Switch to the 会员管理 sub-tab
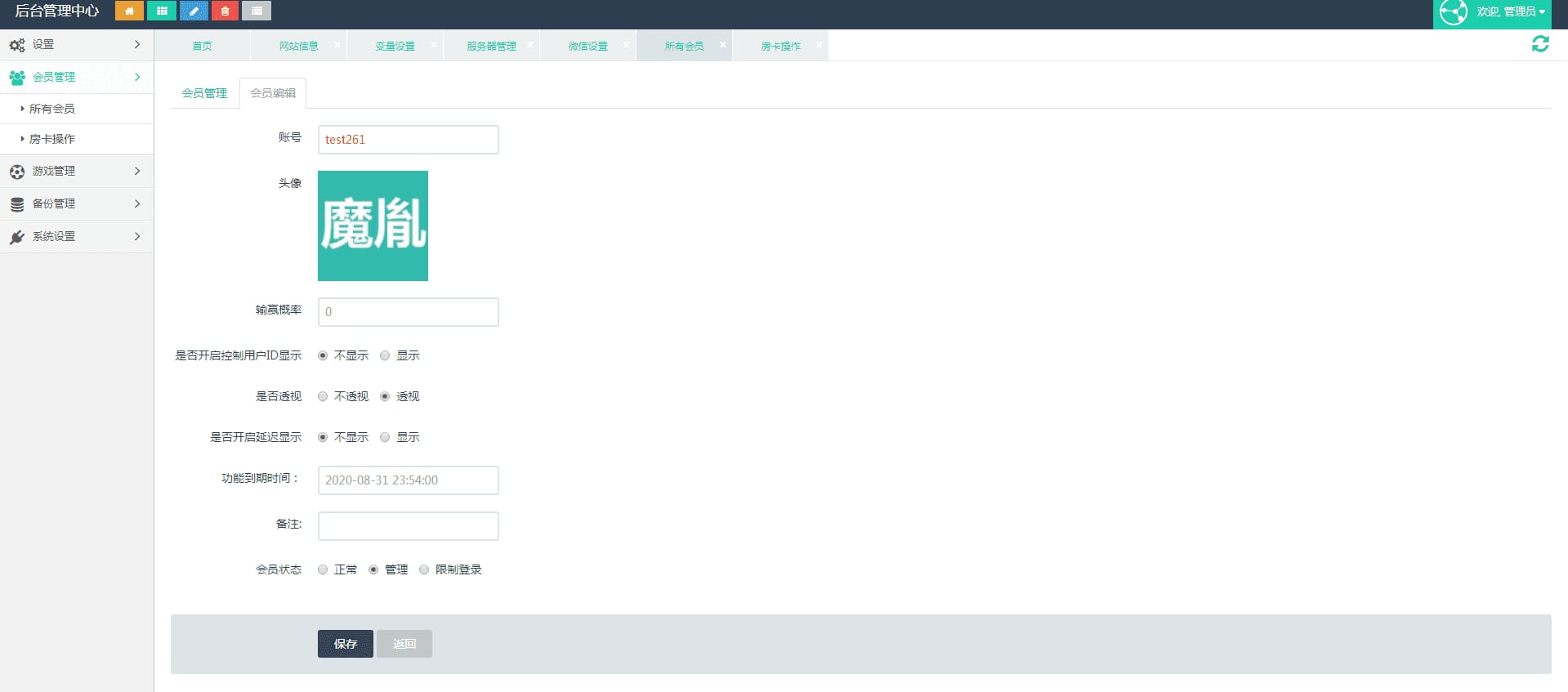1568x692 pixels. coord(204,93)
